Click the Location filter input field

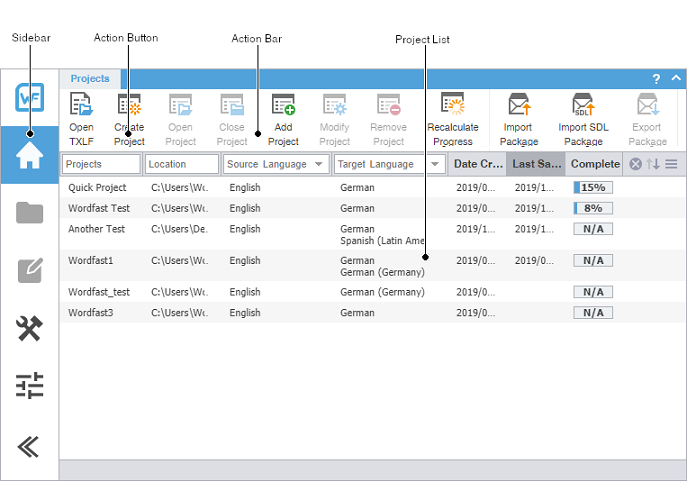tap(181, 164)
